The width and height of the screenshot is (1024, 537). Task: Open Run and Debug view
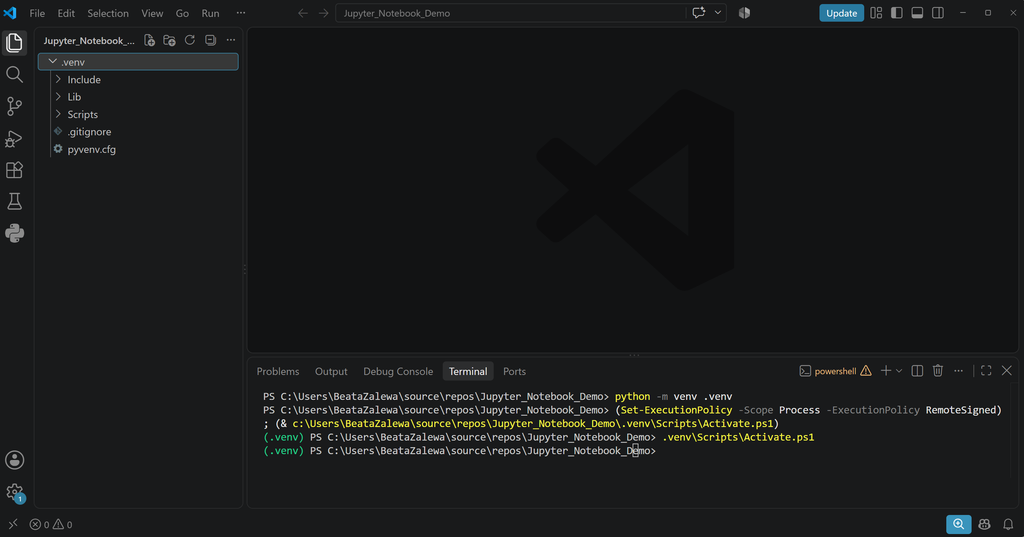click(x=14, y=138)
